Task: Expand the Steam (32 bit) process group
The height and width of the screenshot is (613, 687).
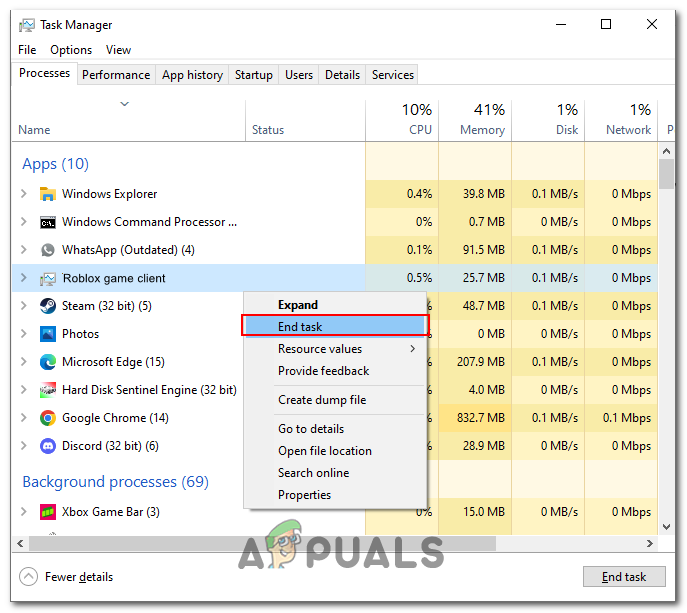Action: (x=24, y=306)
